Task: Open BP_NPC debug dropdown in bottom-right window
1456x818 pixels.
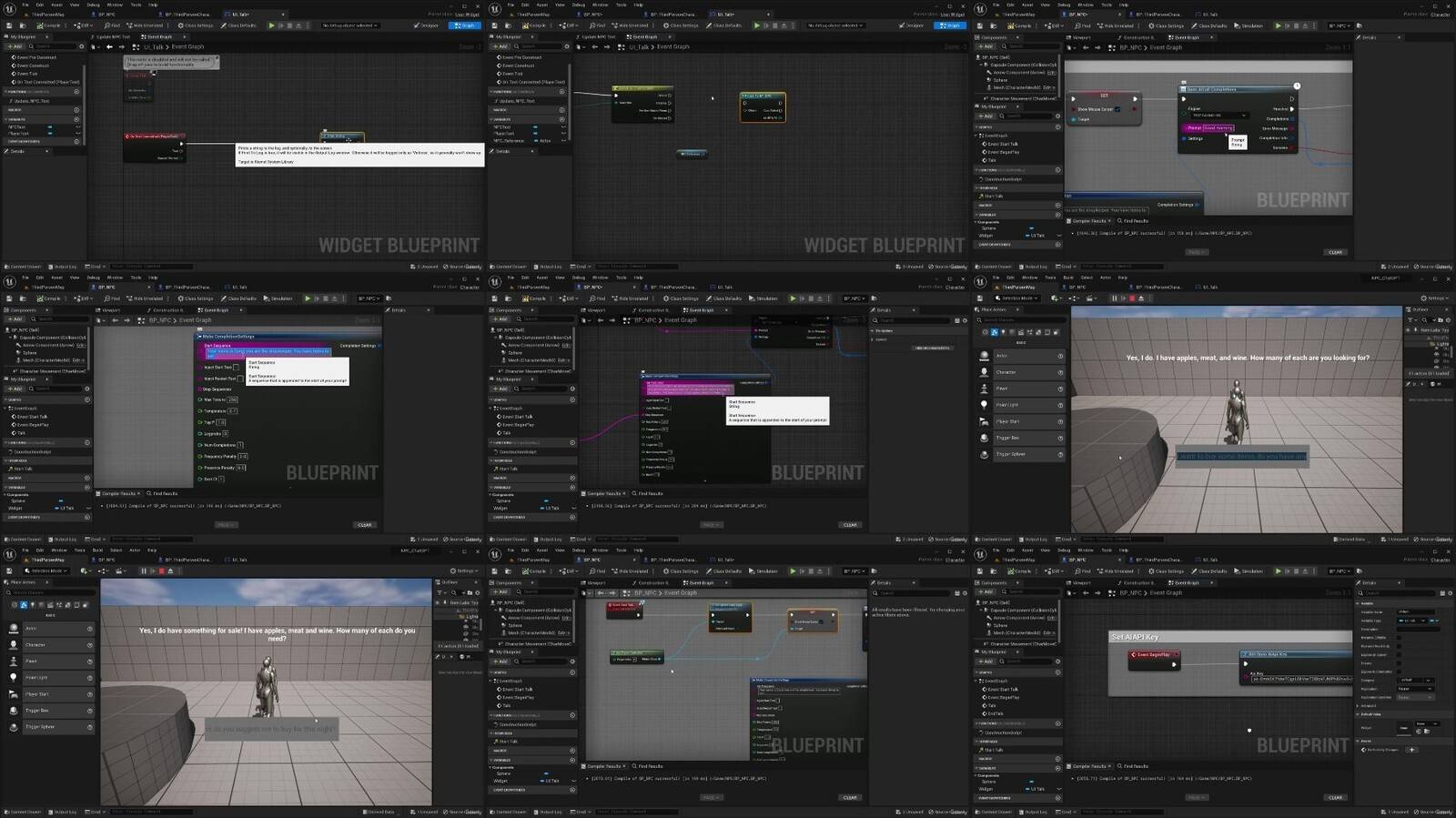Action: (1340, 571)
